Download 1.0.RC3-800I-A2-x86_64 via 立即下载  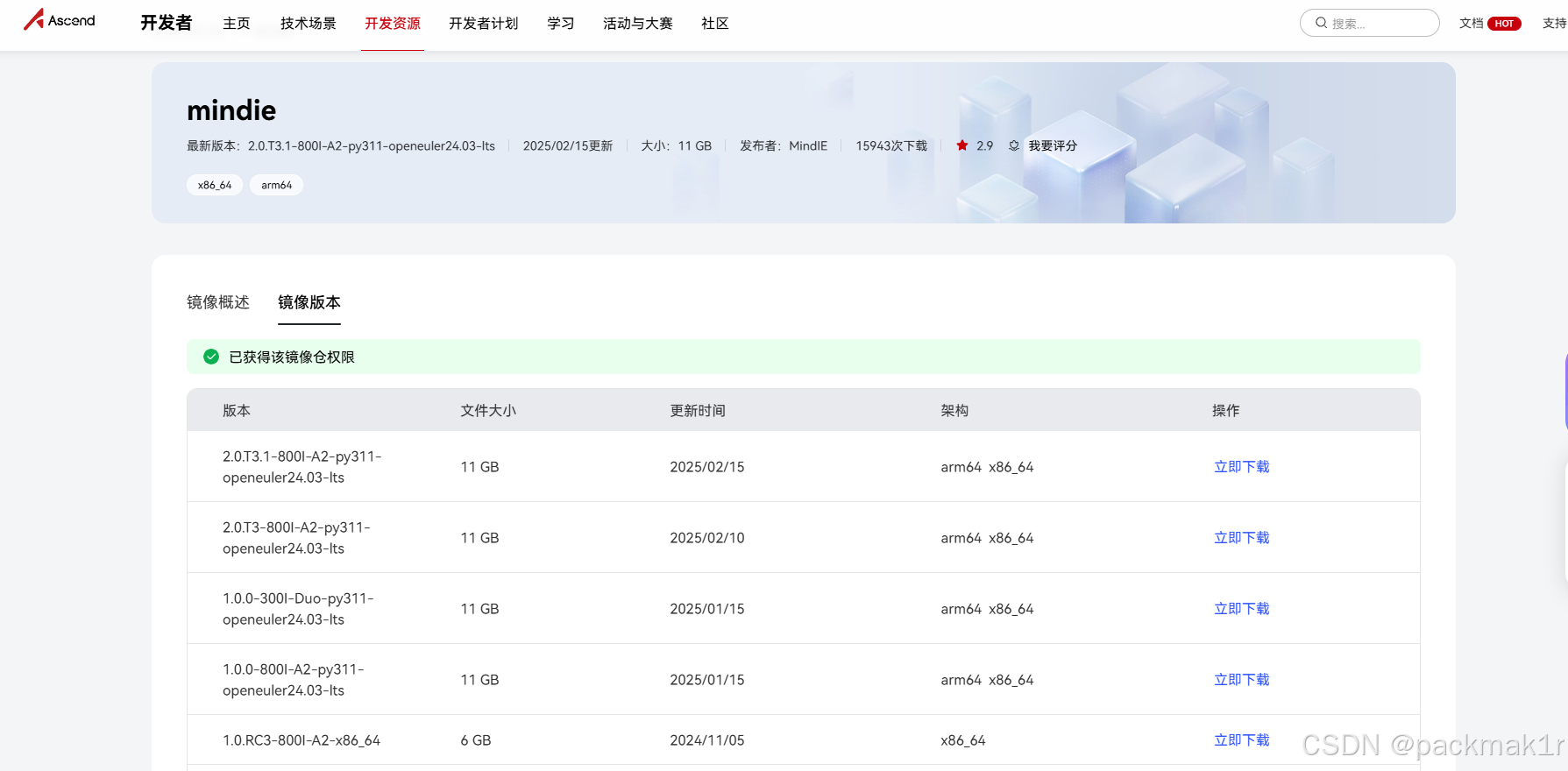coord(1242,740)
